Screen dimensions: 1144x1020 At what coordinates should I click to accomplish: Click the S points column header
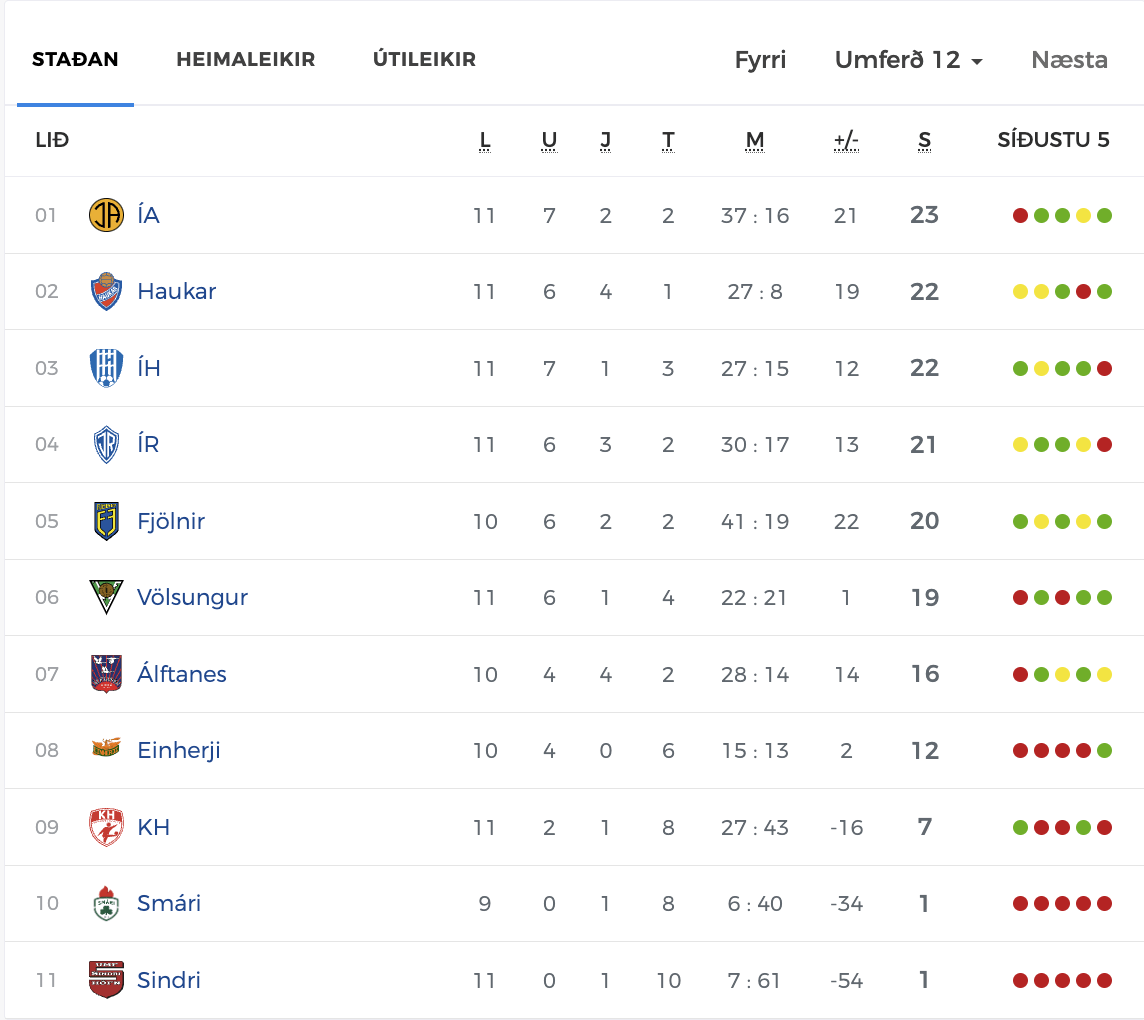pyautogui.click(x=924, y=140)
